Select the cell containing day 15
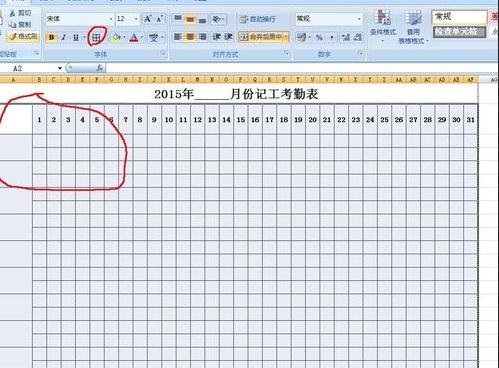 (241, 120)
